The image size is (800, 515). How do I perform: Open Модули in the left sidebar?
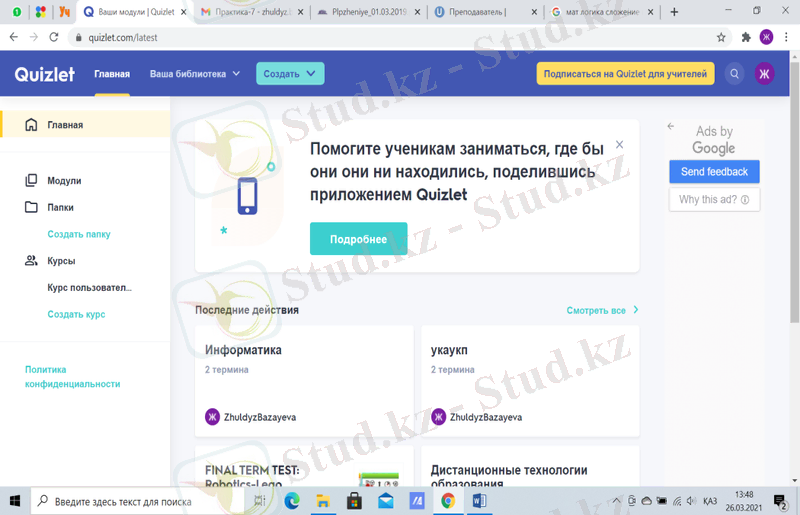(64, 181)
